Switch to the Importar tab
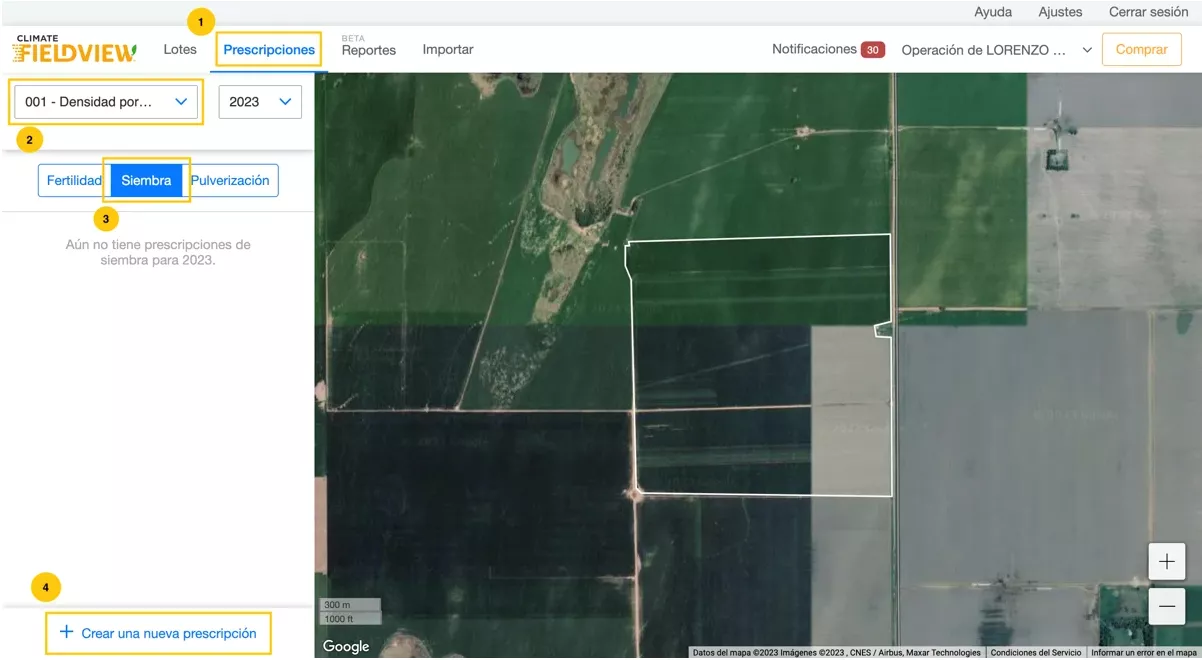The height and width of the screenshot is (660, 1202). coord(448,49)
